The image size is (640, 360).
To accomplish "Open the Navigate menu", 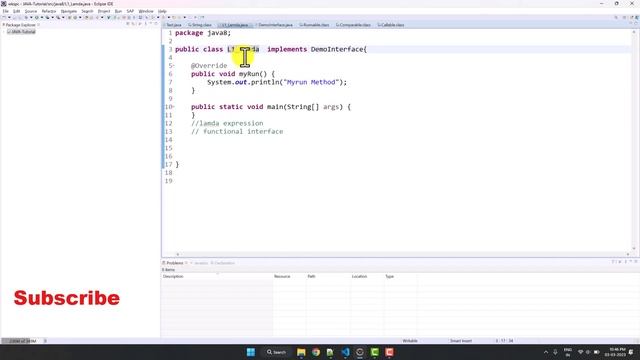I will (69, 11).
